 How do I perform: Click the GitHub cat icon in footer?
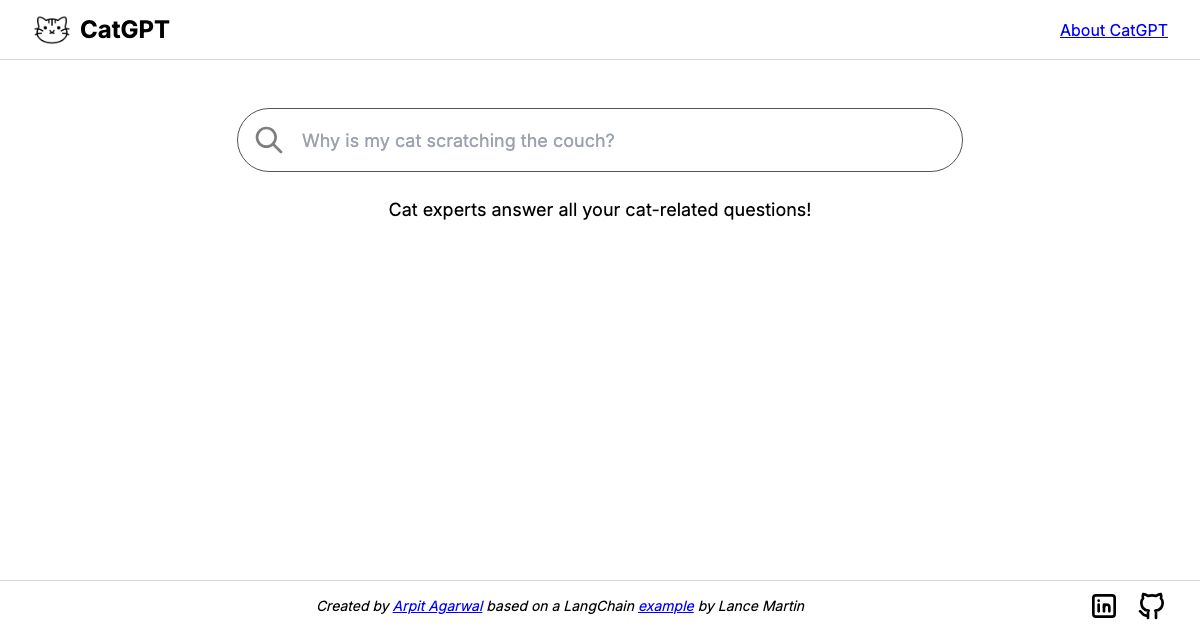[1152, 606]
